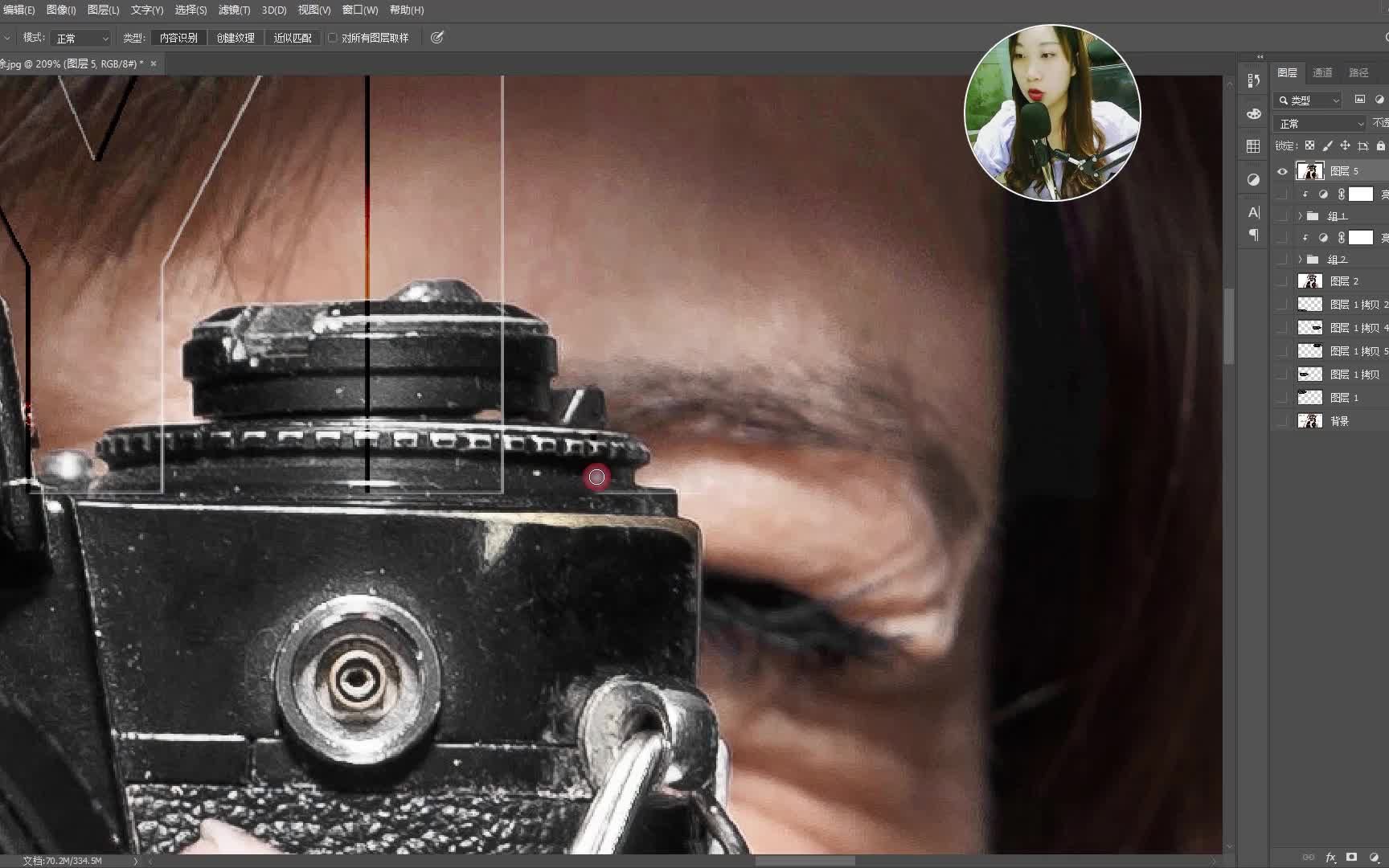Click the vertical canvas scrollbar

pyautogui.click(x=1228, y=325)
